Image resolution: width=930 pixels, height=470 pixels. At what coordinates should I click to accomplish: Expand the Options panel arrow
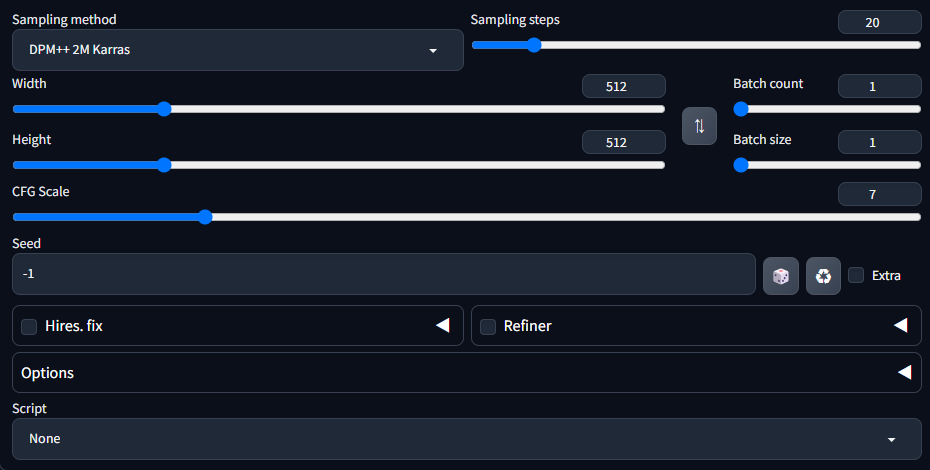(x=904, y=372)
